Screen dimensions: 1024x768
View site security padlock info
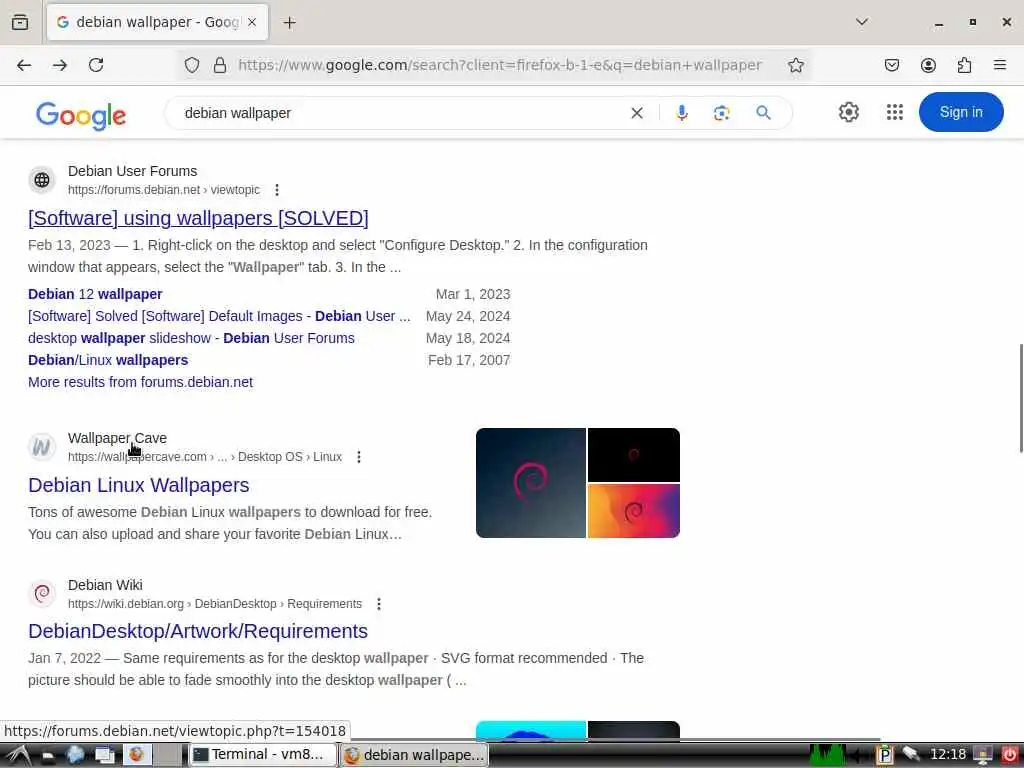point(220,65)
